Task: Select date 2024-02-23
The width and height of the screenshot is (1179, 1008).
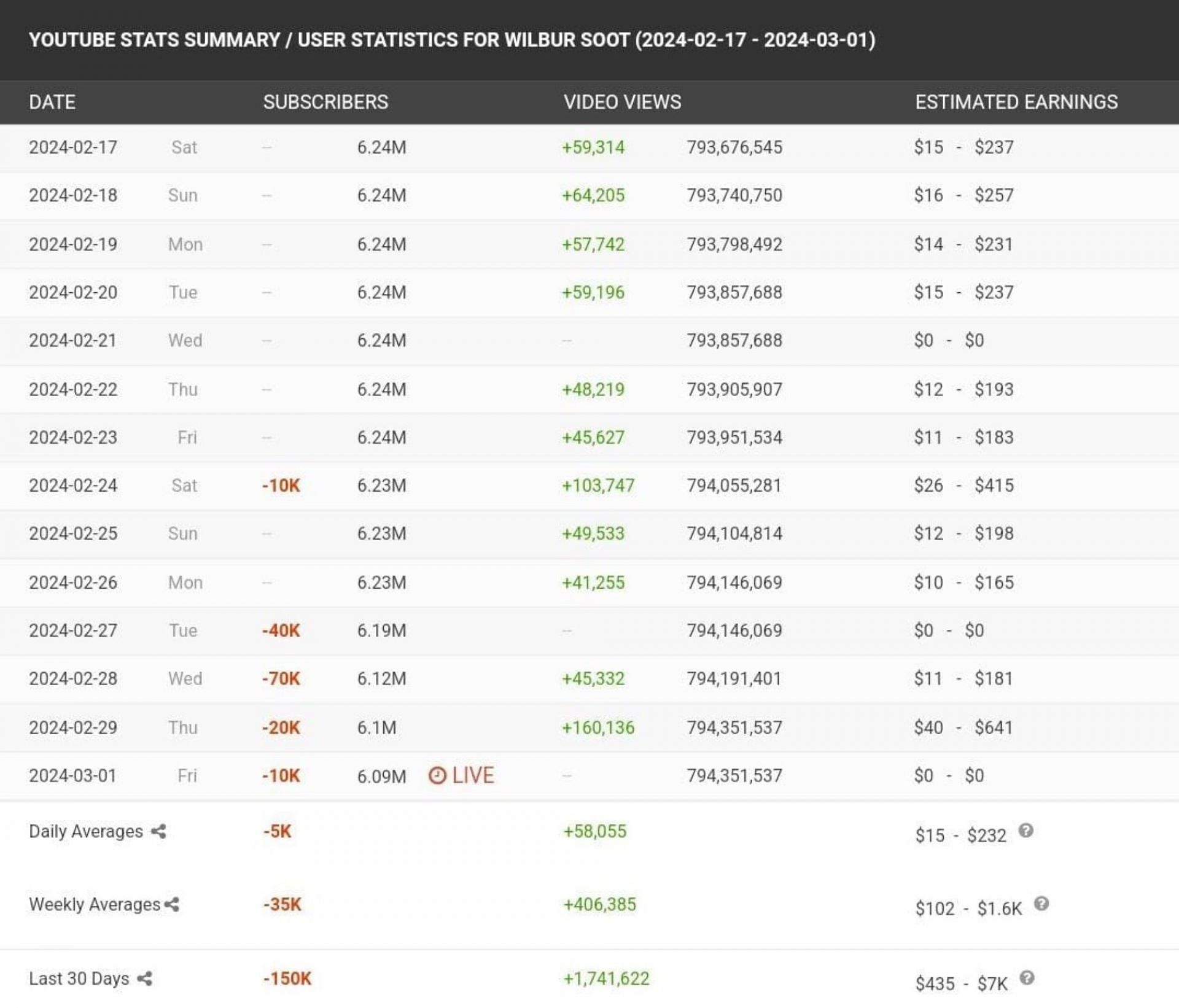Action: (73, 437)
